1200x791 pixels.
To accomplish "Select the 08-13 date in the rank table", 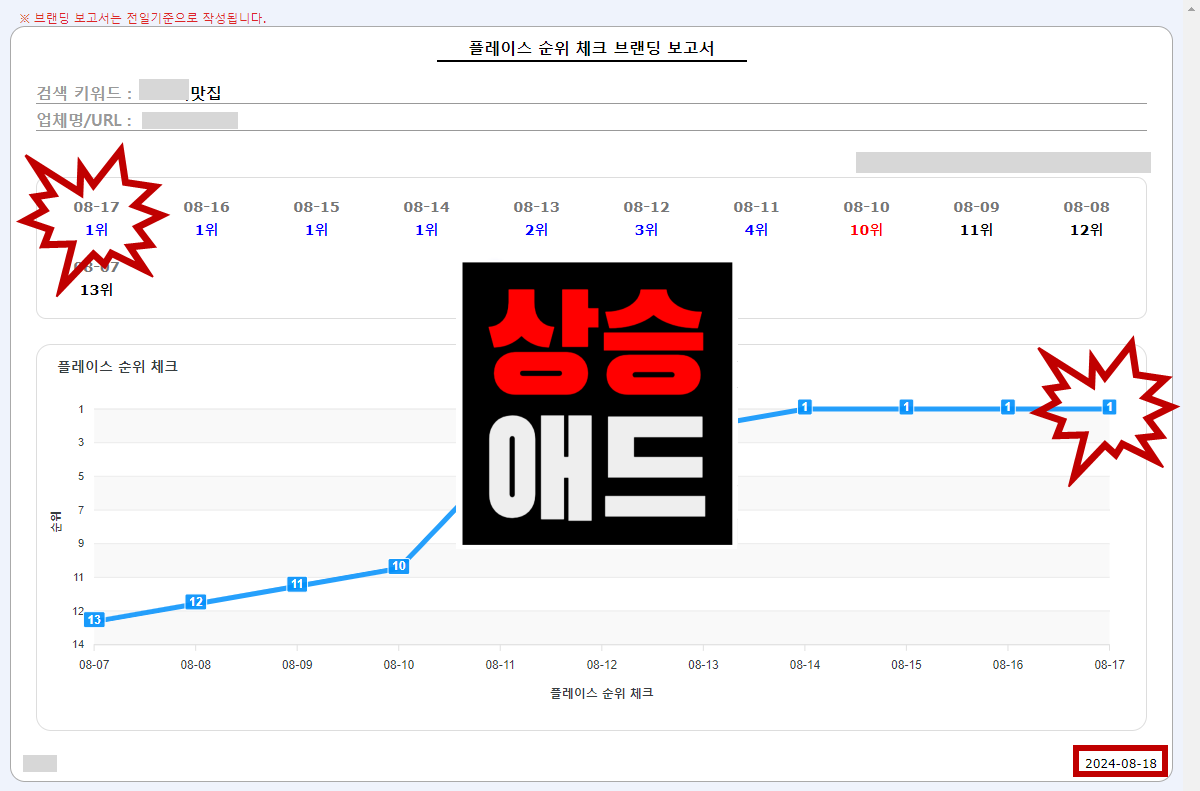I will [x=537, y=207].
